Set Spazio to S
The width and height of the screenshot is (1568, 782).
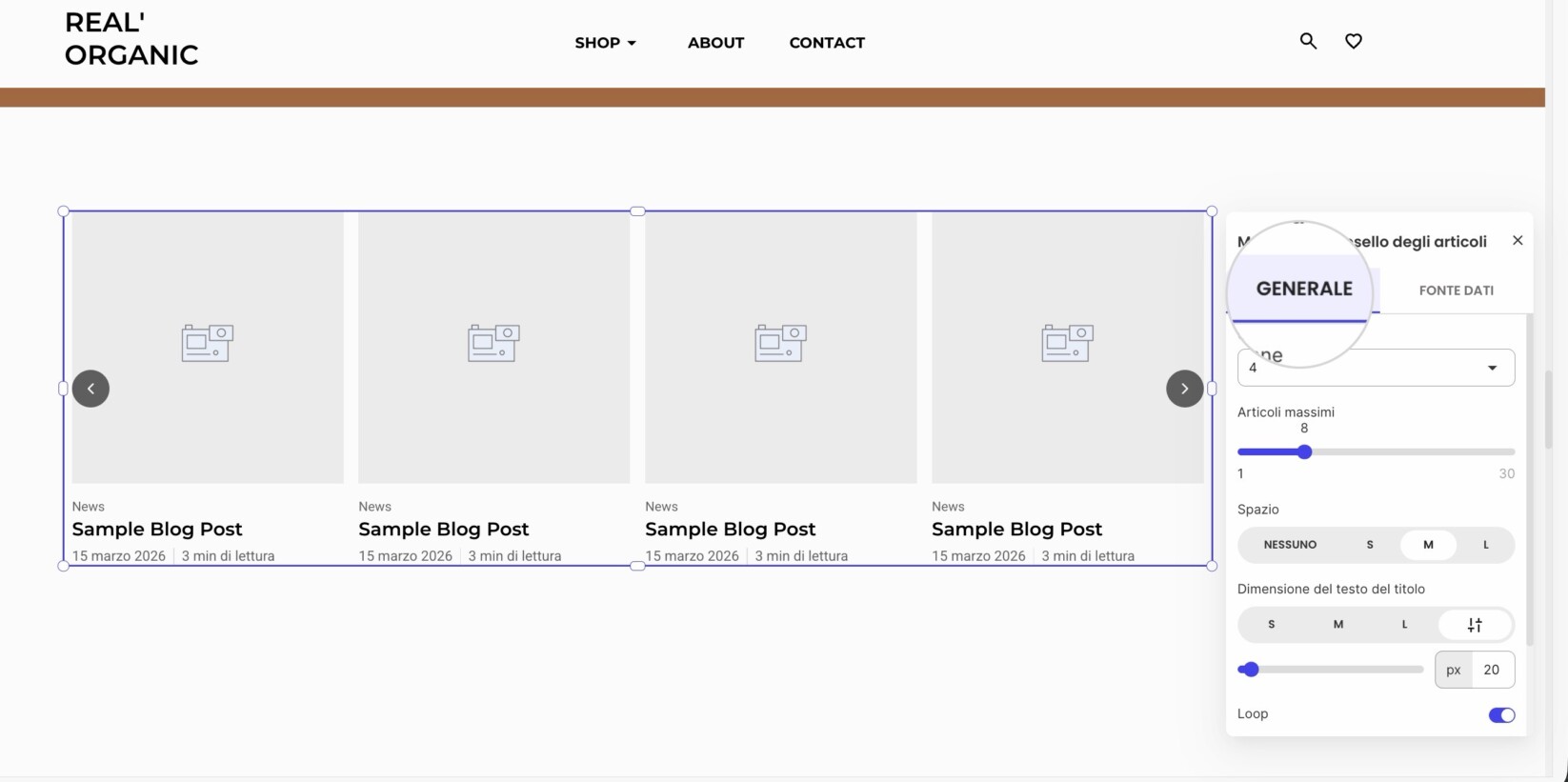(x=1370, y=545)
